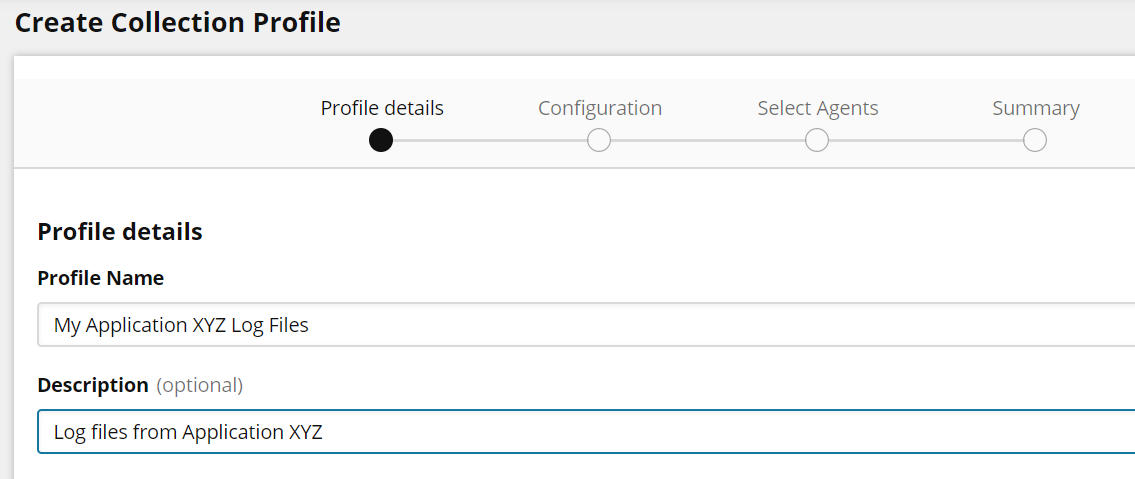Screen dimensions: 1135x479
Task: Switch to the Configuration step label
Action: click(600, 108)
